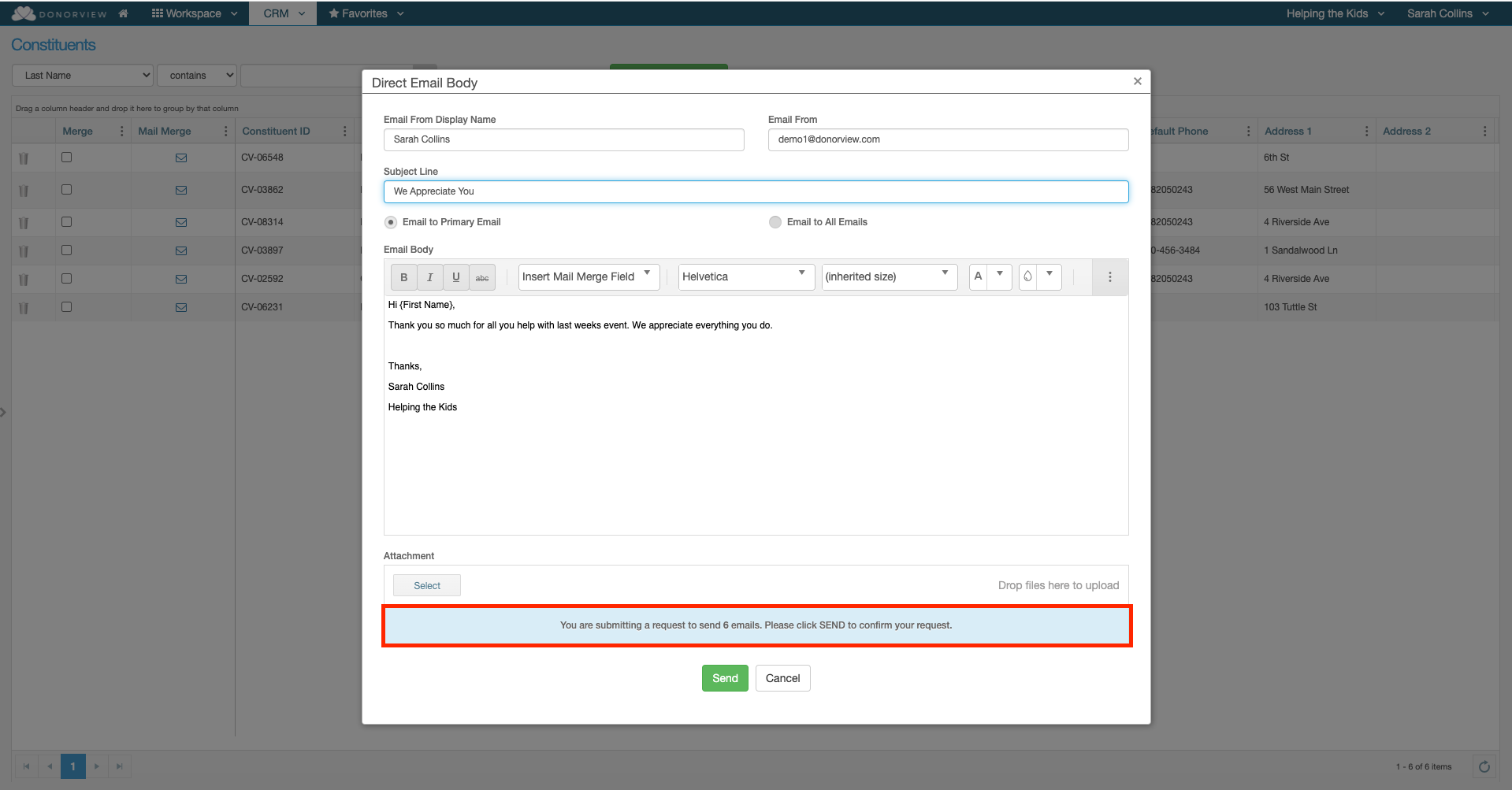
Task: Apply bold formatting in the email editor
Action: coord(403,276)
